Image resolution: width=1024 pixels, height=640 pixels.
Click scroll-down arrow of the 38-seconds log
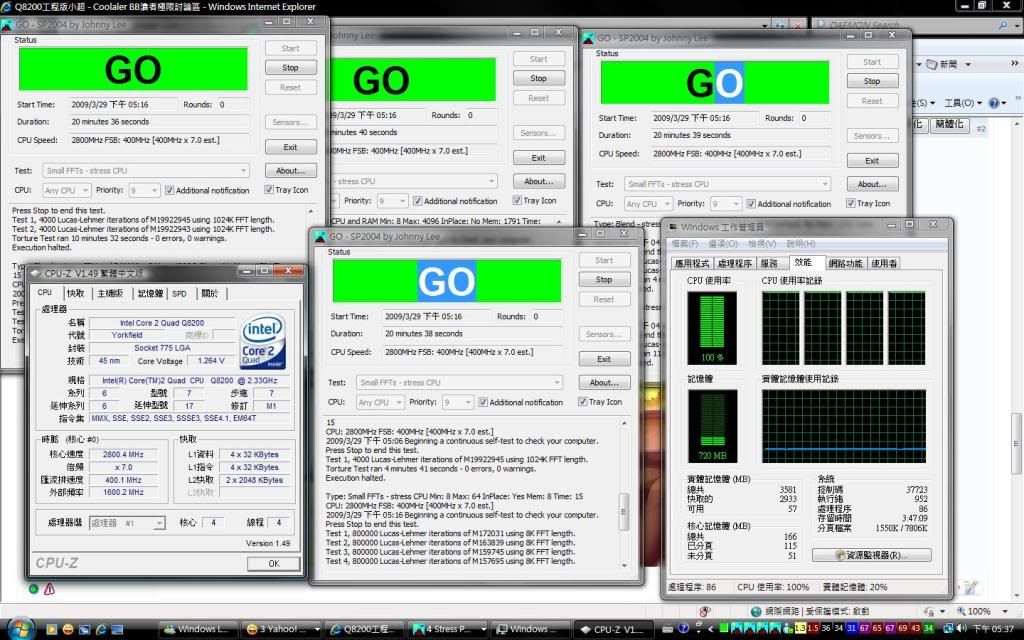[x=624, y=566]
